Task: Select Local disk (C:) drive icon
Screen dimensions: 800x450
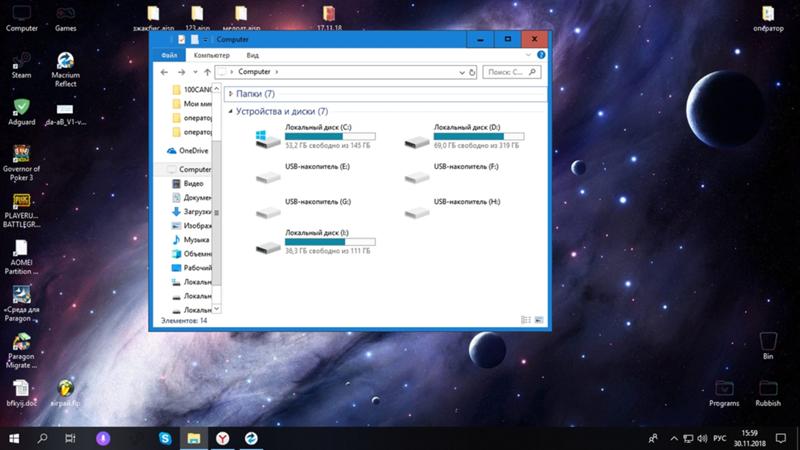Action: click(268, 139)
